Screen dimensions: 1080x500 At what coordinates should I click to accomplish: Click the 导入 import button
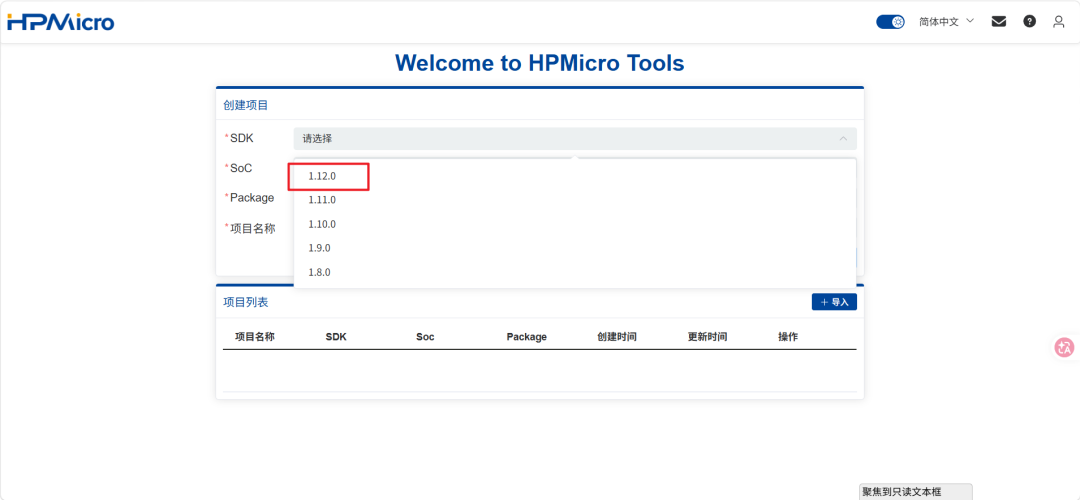point(834,302)
